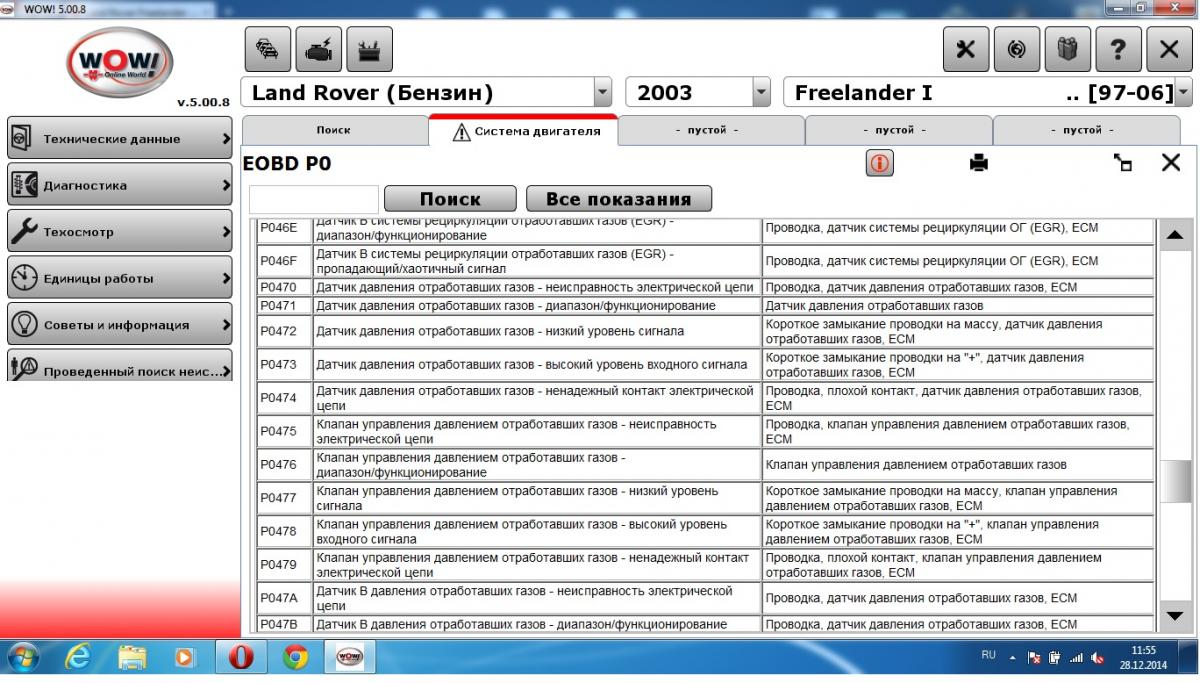
Task: Select code P0471 cell
Action: 284,305
